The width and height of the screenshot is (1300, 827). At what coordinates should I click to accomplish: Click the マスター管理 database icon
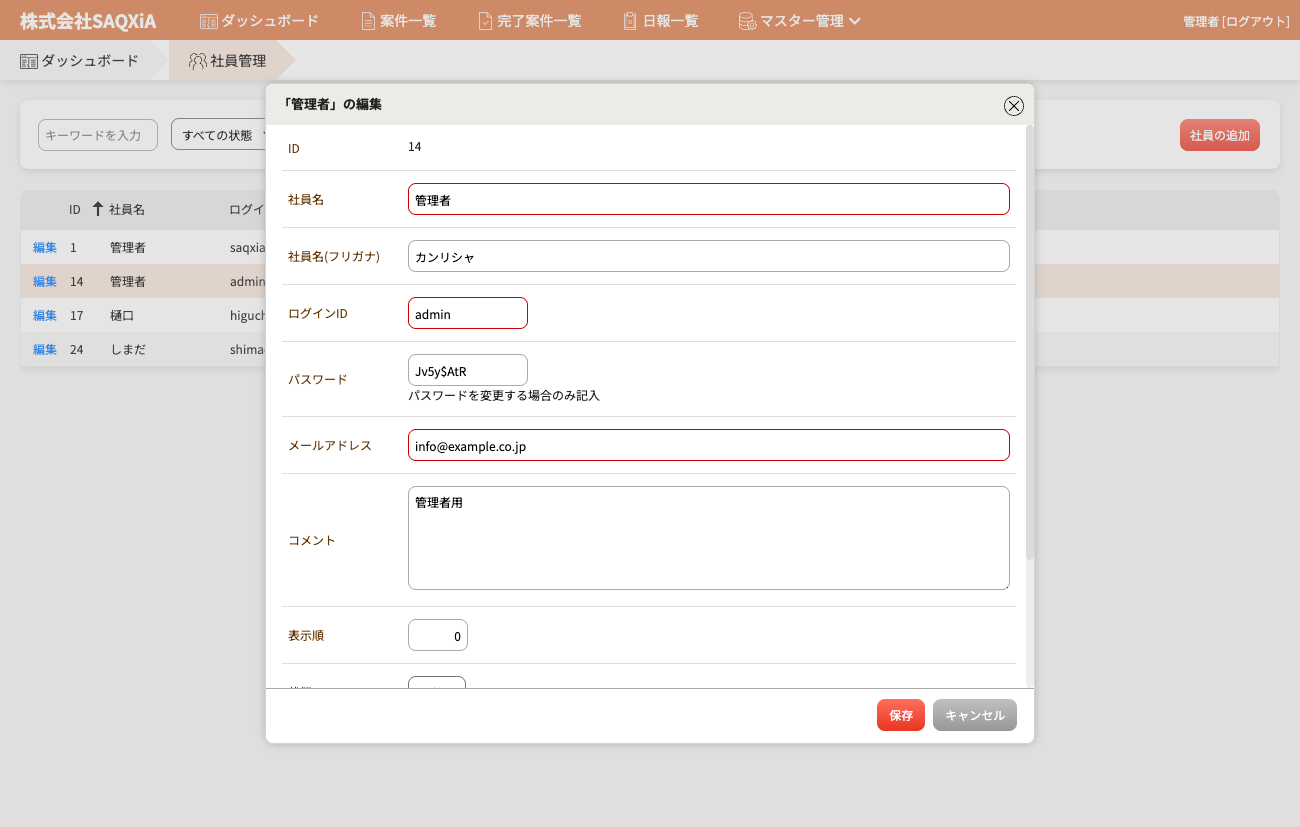click(x=747, y=21)
